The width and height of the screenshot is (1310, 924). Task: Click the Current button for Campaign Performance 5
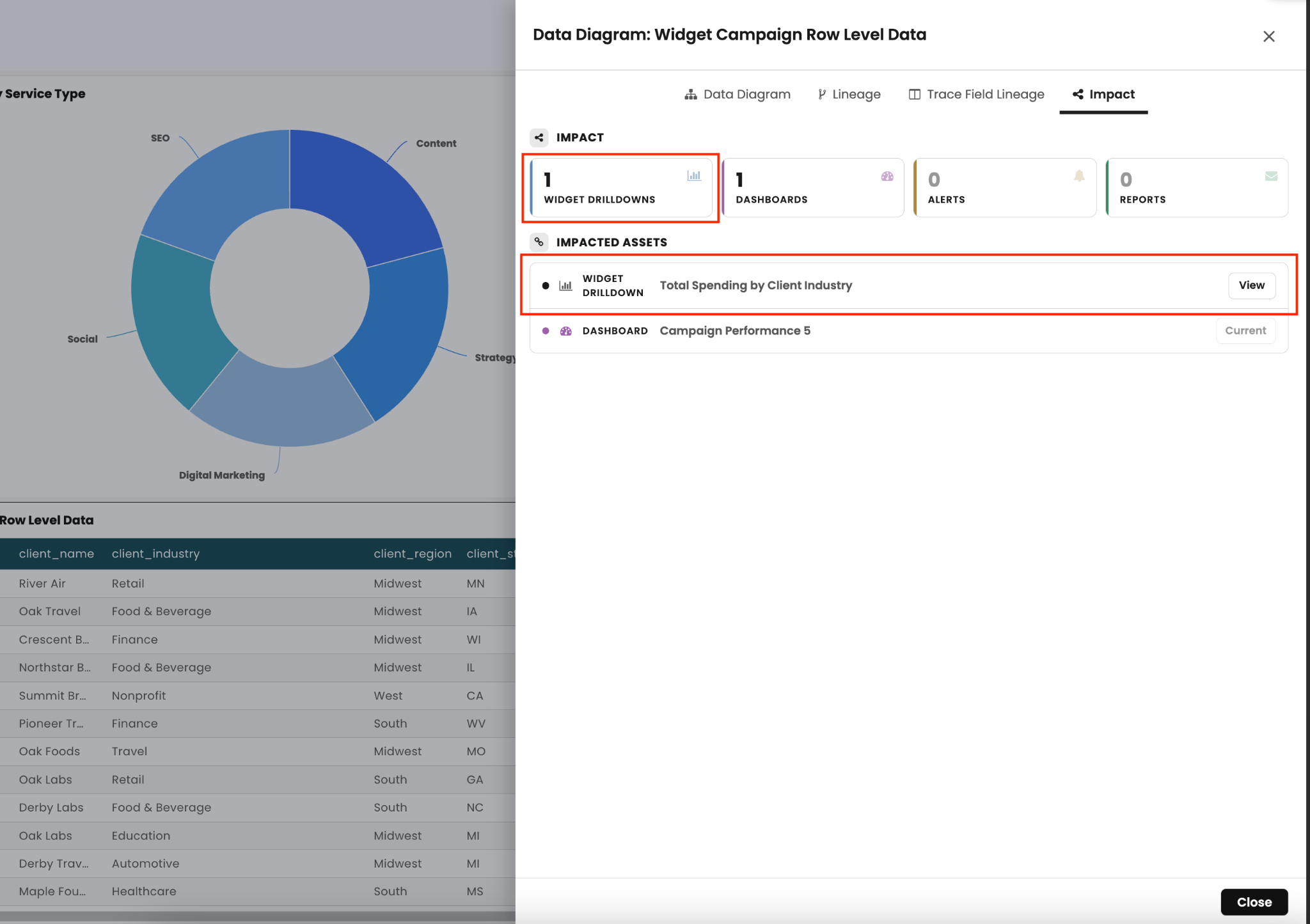[1245, 331]
